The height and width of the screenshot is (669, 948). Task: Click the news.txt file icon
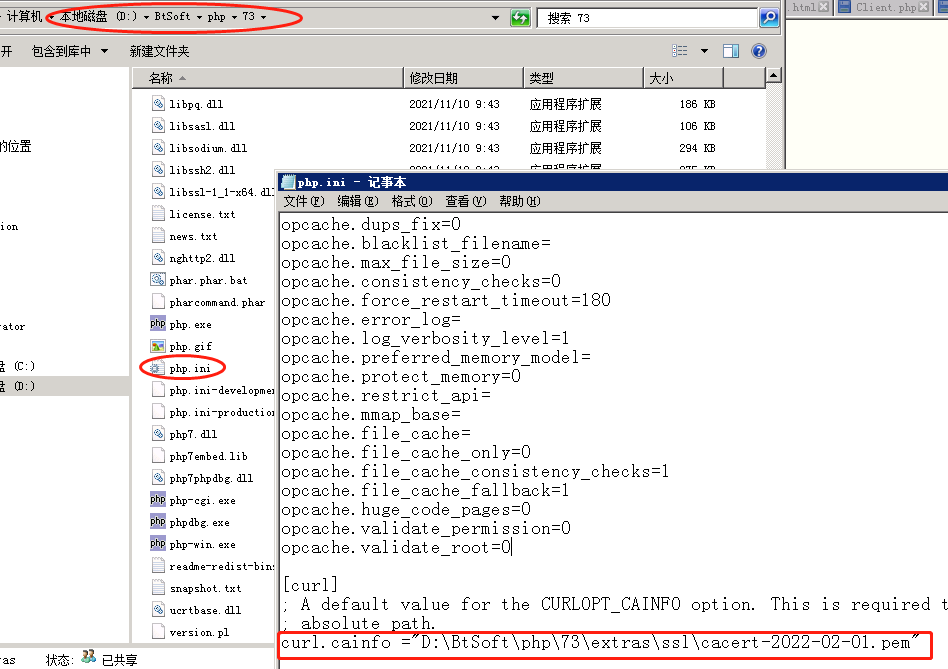pyautogui.click(x=158, y=236)
